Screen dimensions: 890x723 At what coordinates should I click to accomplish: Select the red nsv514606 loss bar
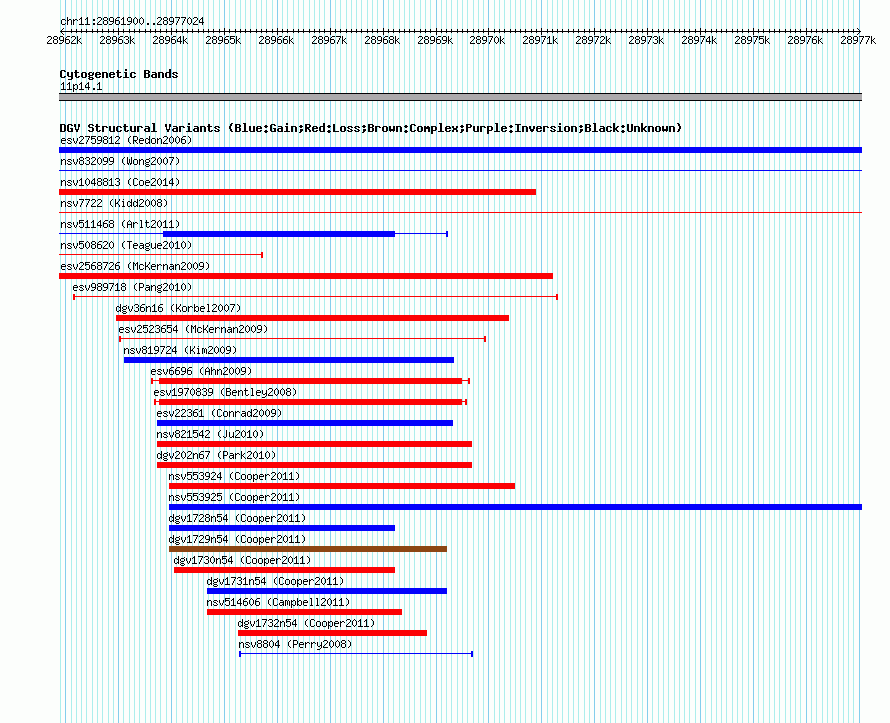(304, 612)
